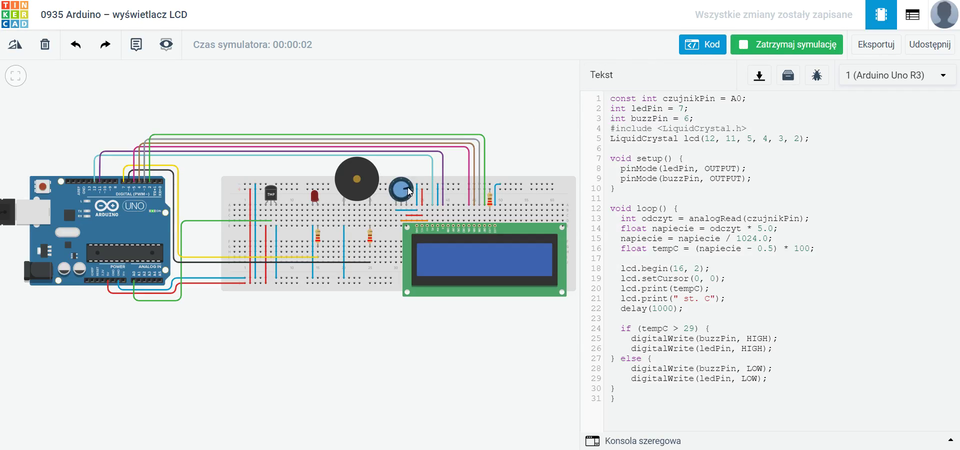The image size is (960, 450).
Task: Zoom to fit the circuit view
Action: point(15,76)
